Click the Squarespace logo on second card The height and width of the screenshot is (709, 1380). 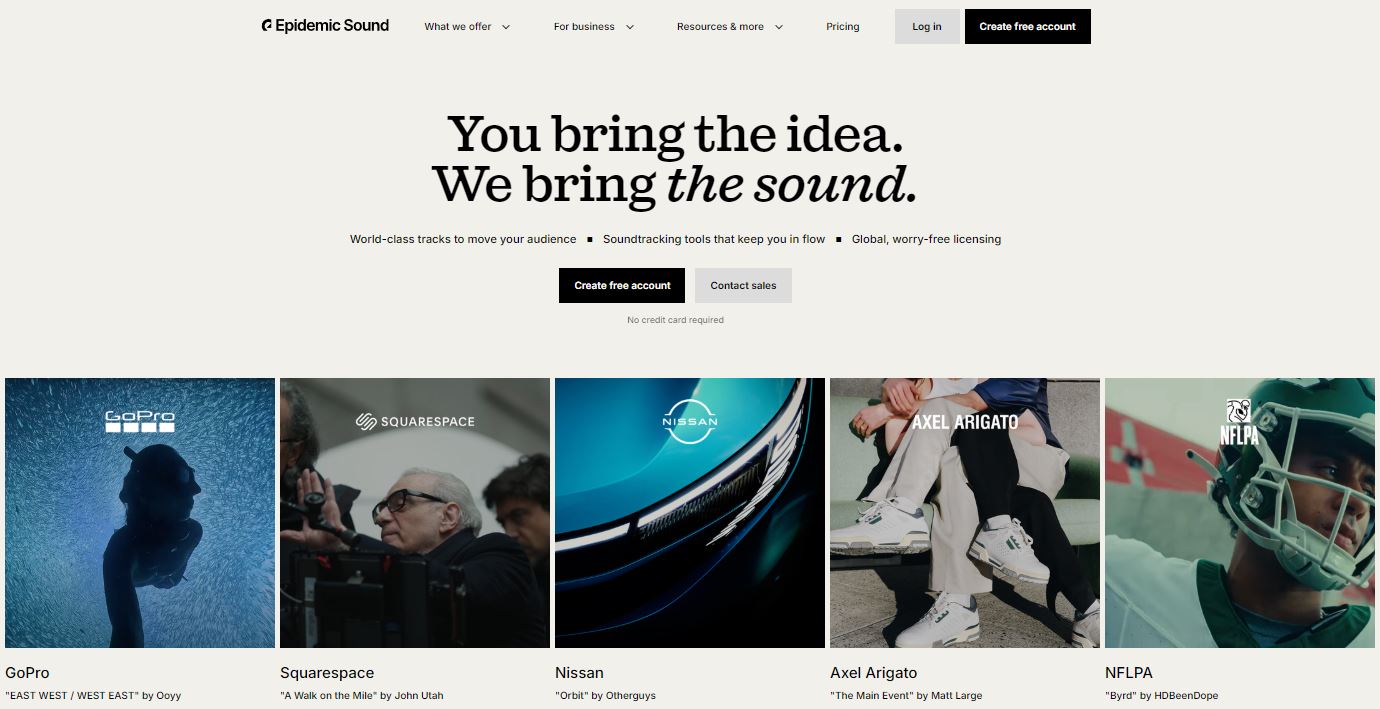coord(415,421)
